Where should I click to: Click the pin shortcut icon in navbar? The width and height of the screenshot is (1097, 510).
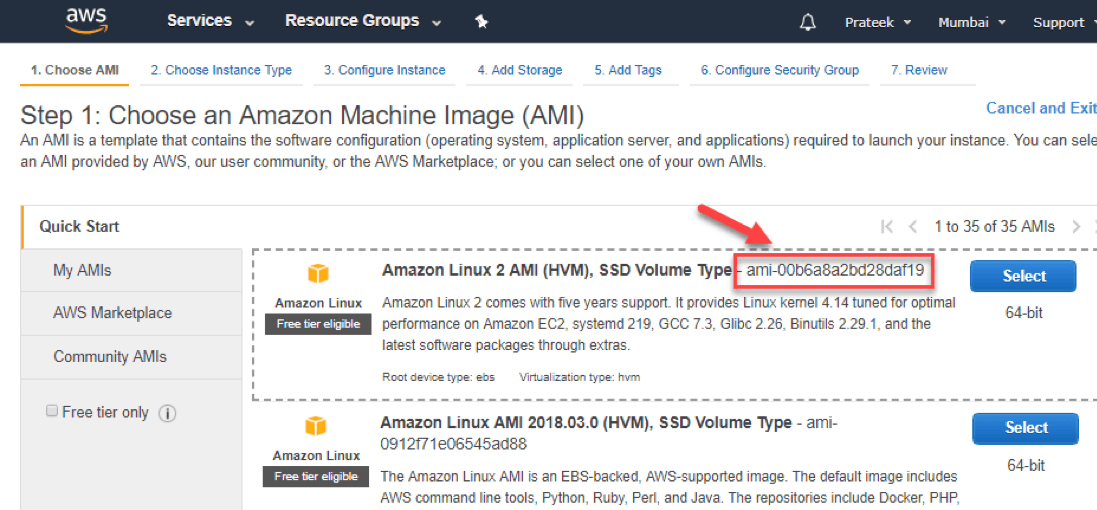(x=481, y=21)
